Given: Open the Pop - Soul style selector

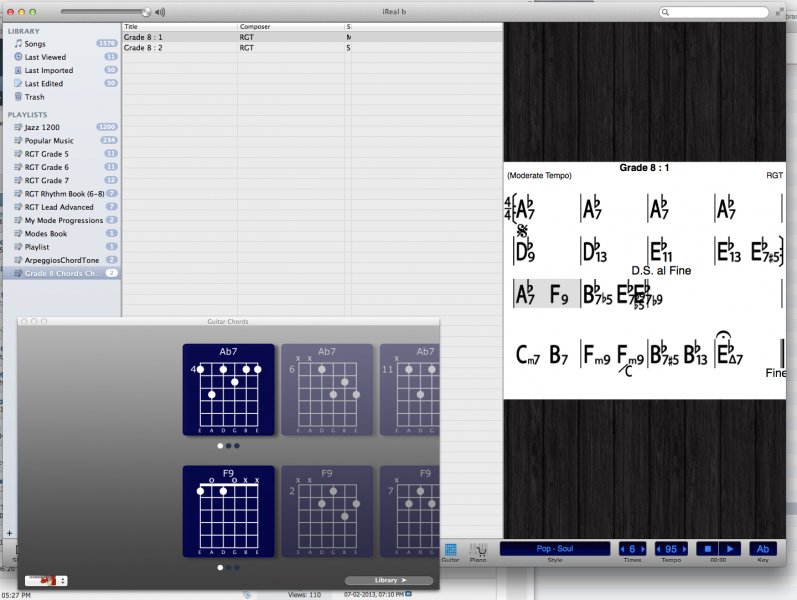Looking at the screenshot, I should tap(554, 549).
